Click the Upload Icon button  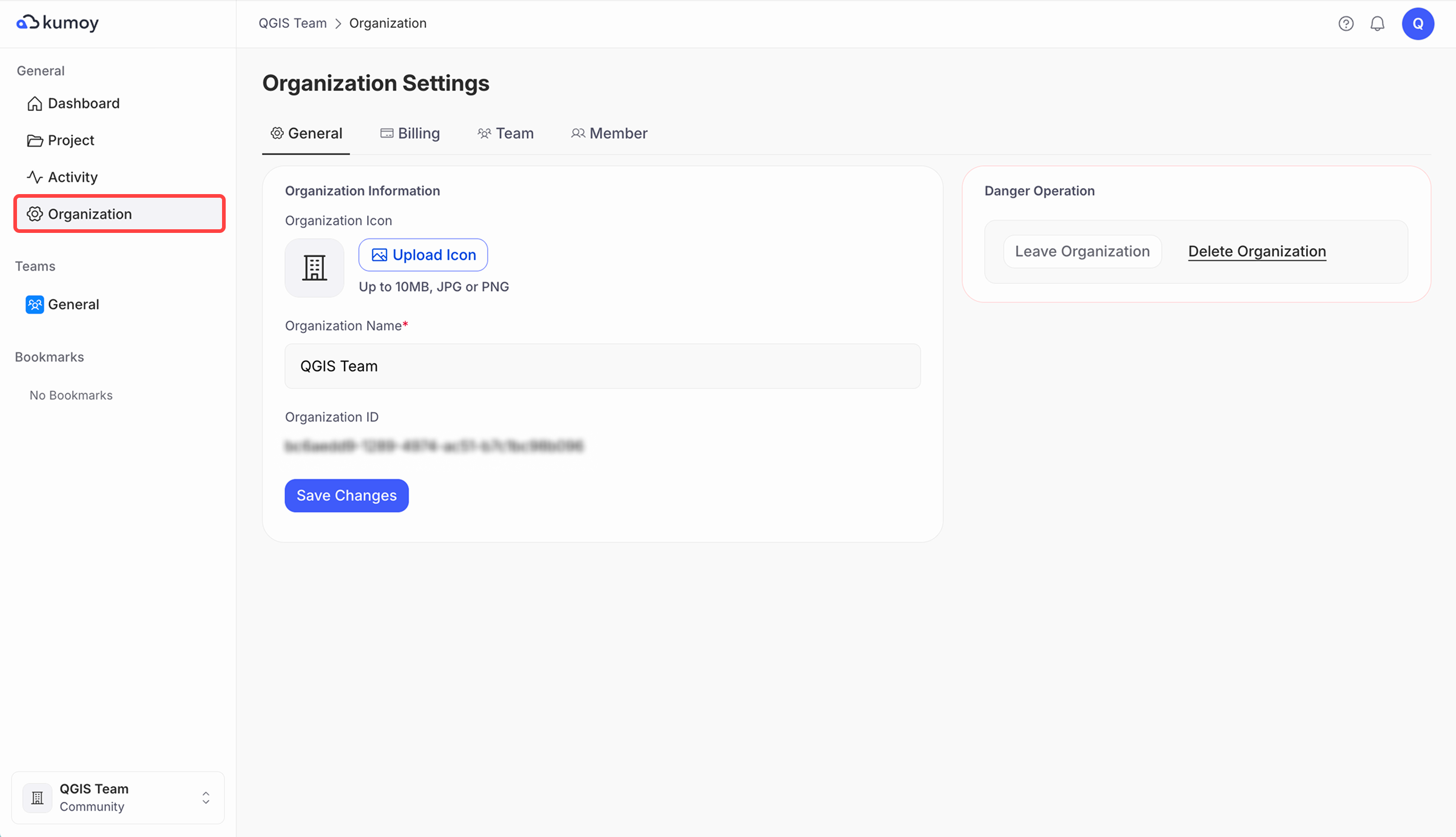click(423, 255)
